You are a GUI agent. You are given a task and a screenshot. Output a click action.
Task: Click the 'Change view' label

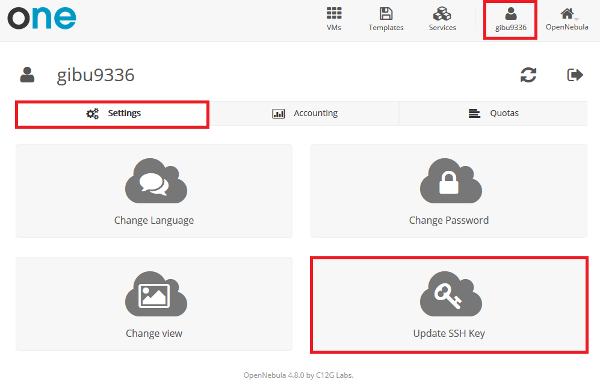[154, 333]
